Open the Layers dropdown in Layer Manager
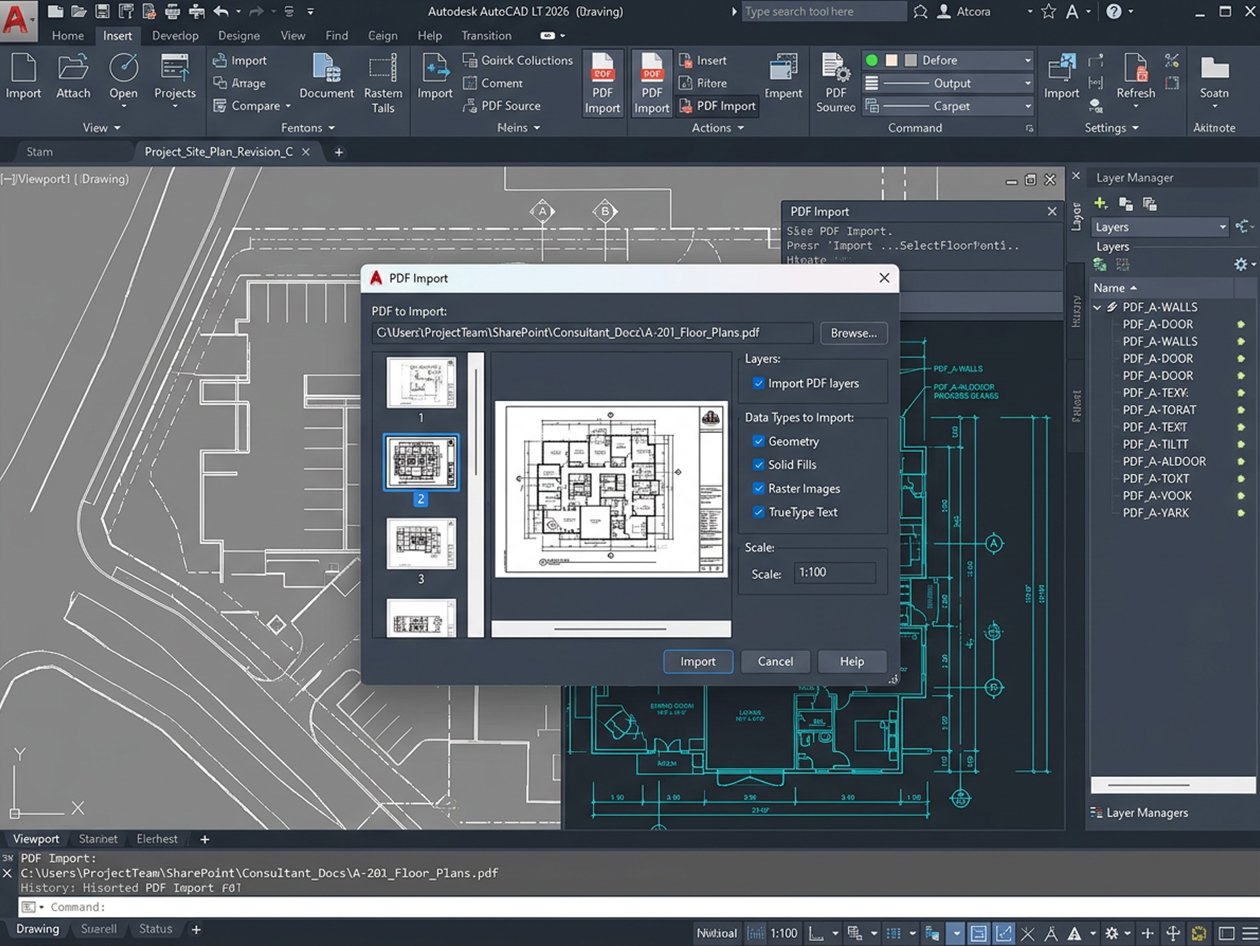Image resolution: width=1260 pixels, height=946 pixels. tap(1159, 227)
